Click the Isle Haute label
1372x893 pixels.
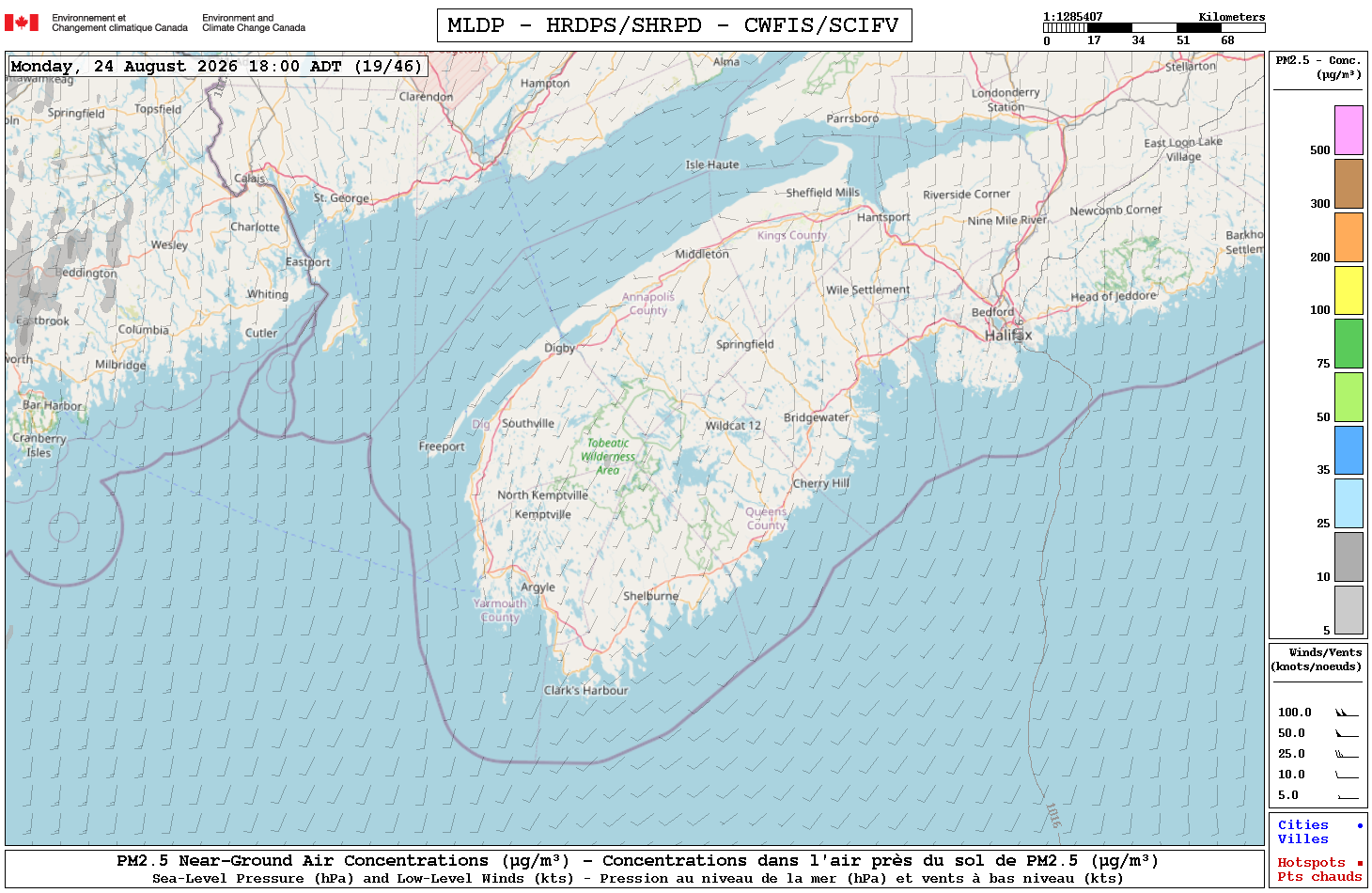[712, 164]
